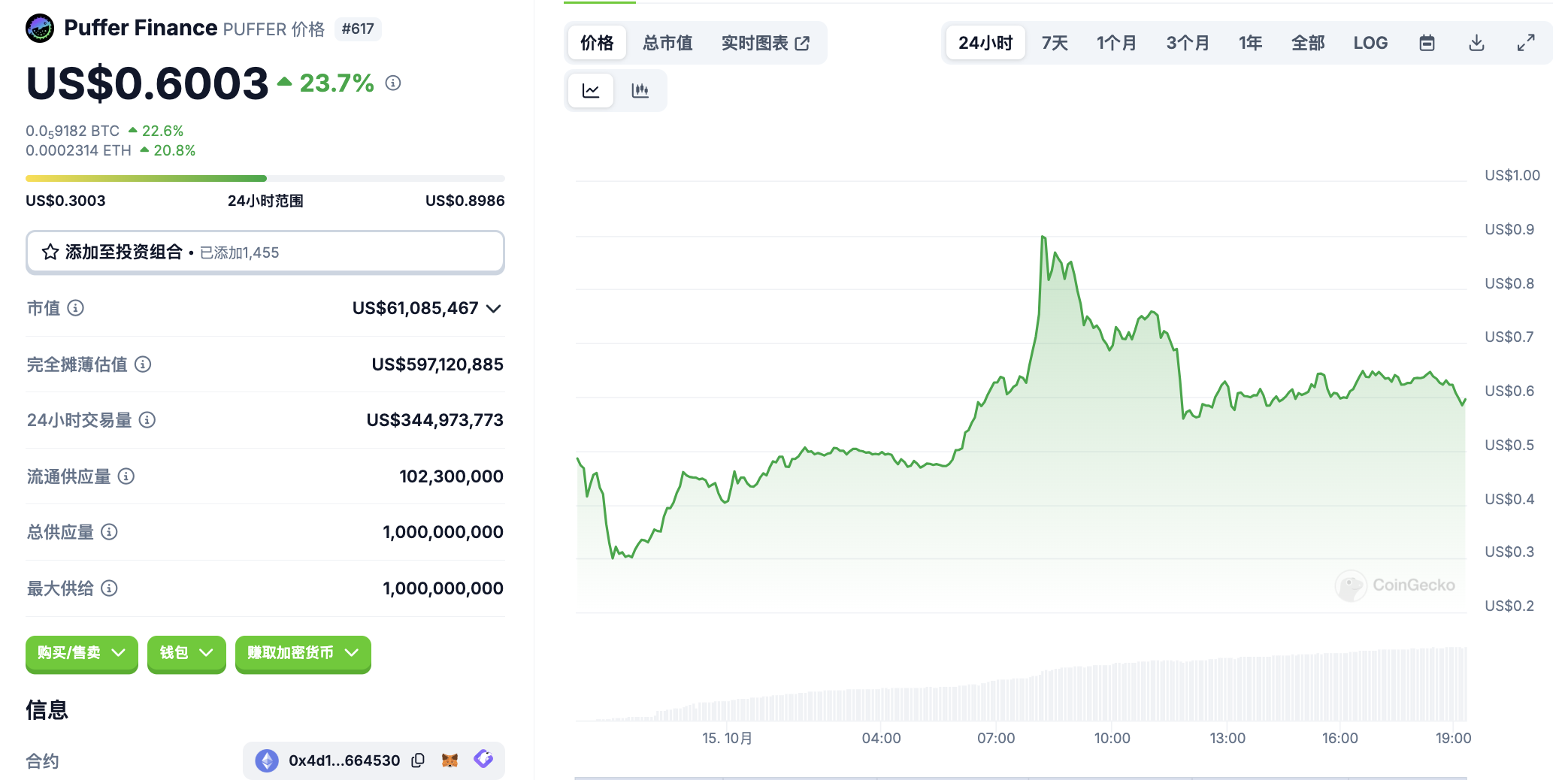The image size is (1568, 780).
Task: Click the US$344,973,773 volume value
Action: click(x=434, y=420)
